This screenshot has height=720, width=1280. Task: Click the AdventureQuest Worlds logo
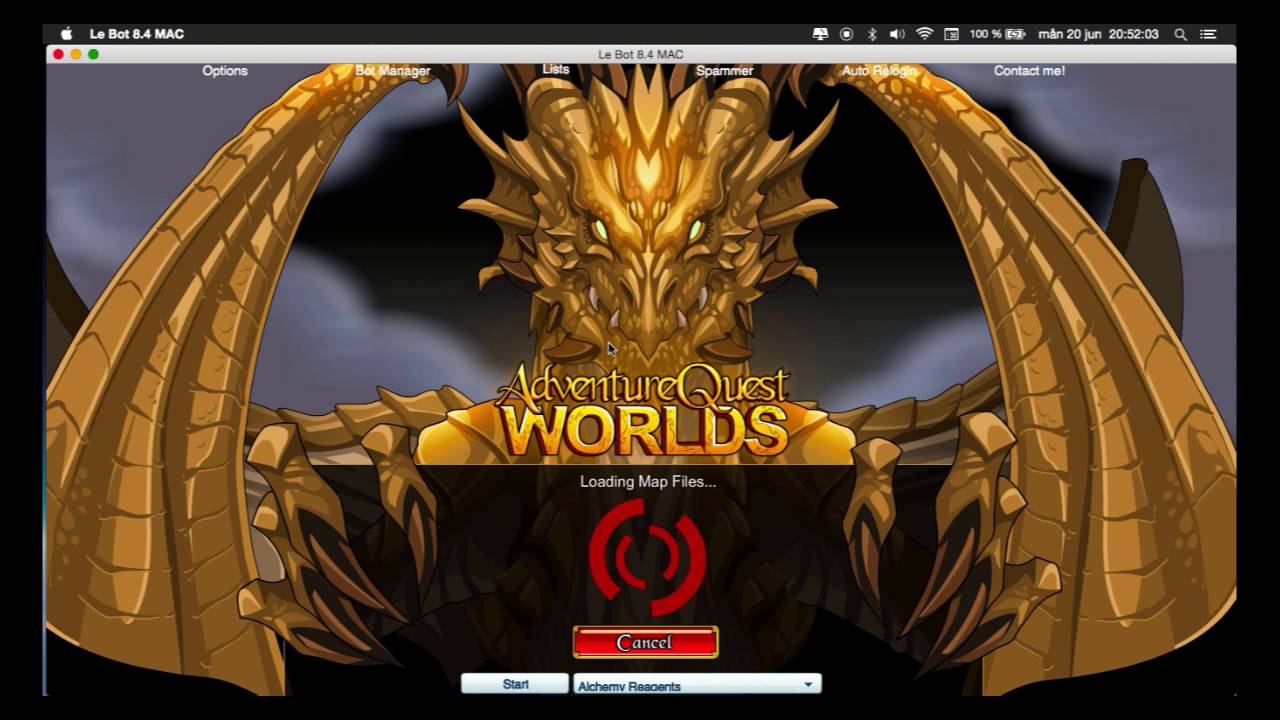[643, 410]
